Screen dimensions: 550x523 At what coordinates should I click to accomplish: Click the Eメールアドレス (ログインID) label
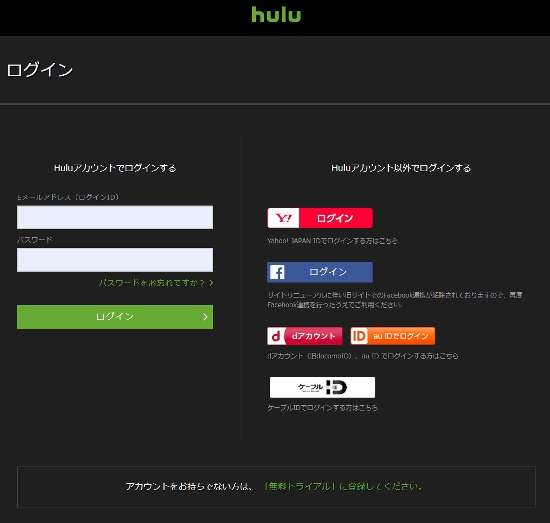(x=68, y=197)
